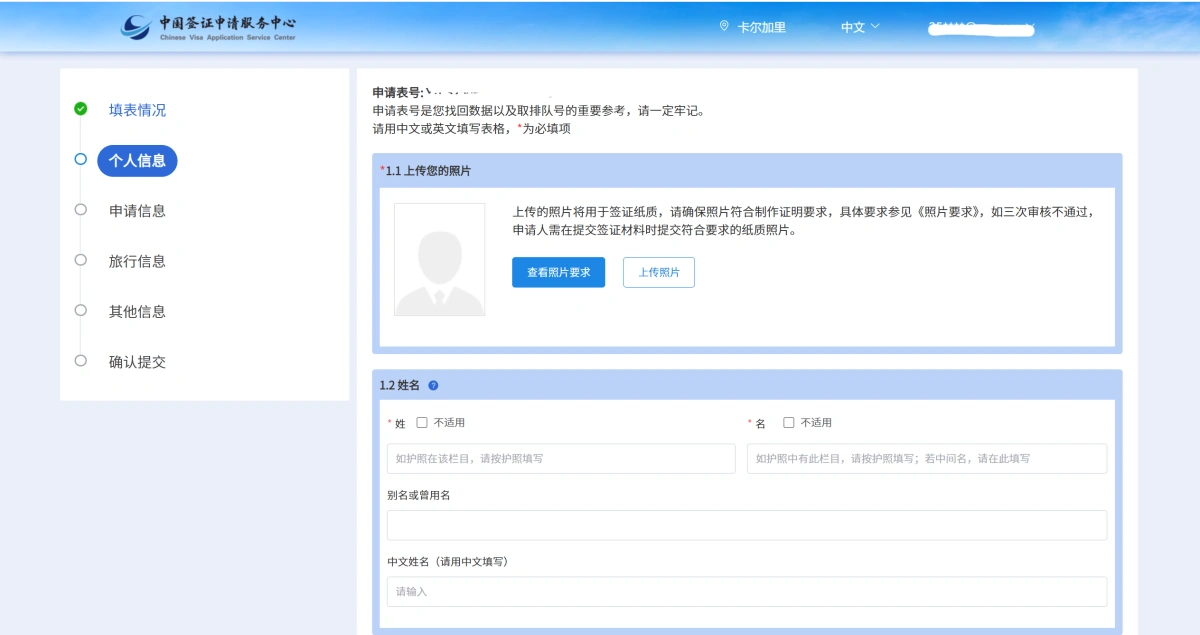This screenshot has height=635, width=1200.
Task: Click the circle marker beside 确认提交
Action: click(x=81, y=360)
